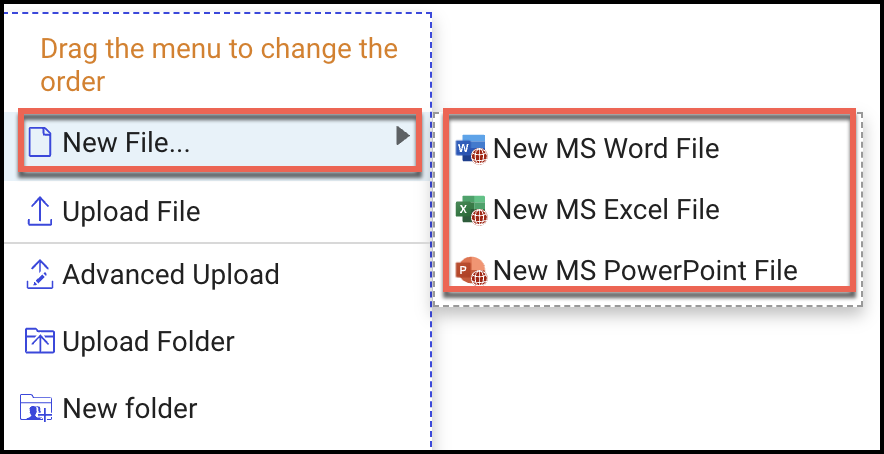Click empty space right of the PowerPoint label

824,270
